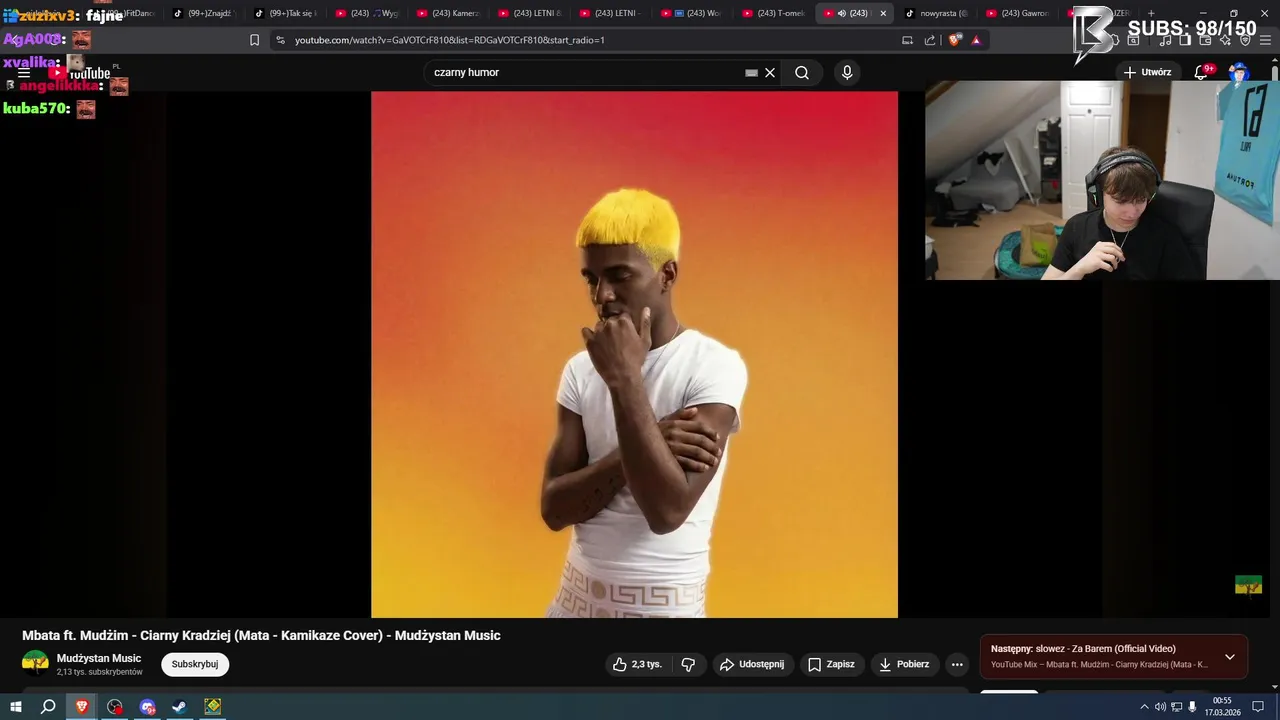
Task: Open the YouTube hamburger guide menu
Action: click(23, 73)
